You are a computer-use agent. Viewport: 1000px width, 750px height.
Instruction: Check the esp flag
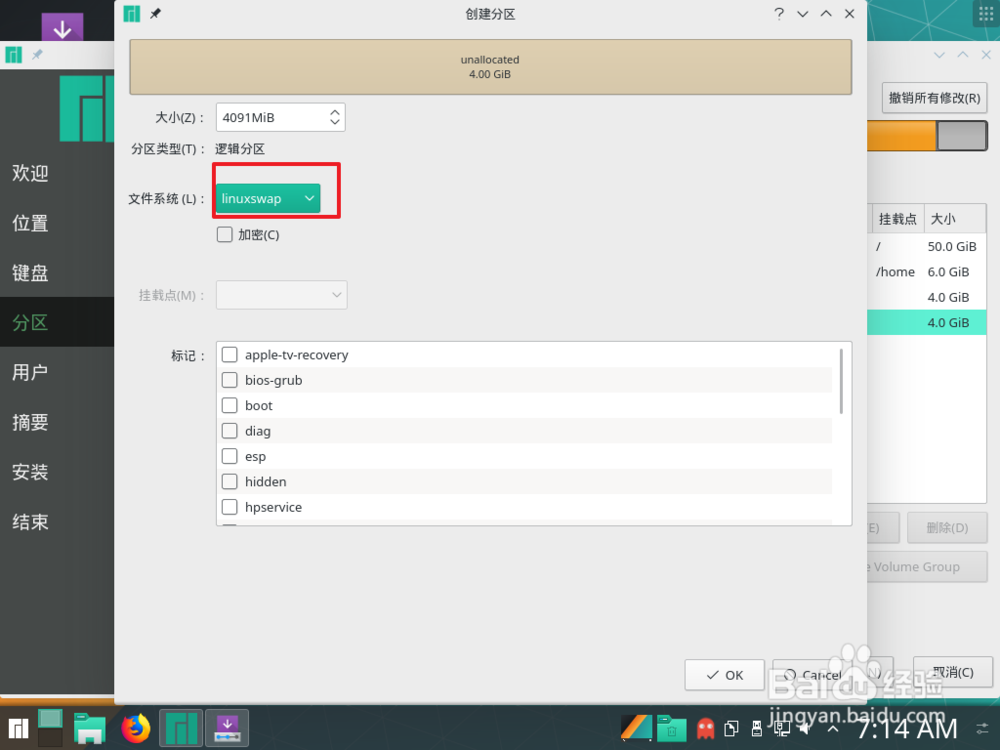tap(230, 457)
